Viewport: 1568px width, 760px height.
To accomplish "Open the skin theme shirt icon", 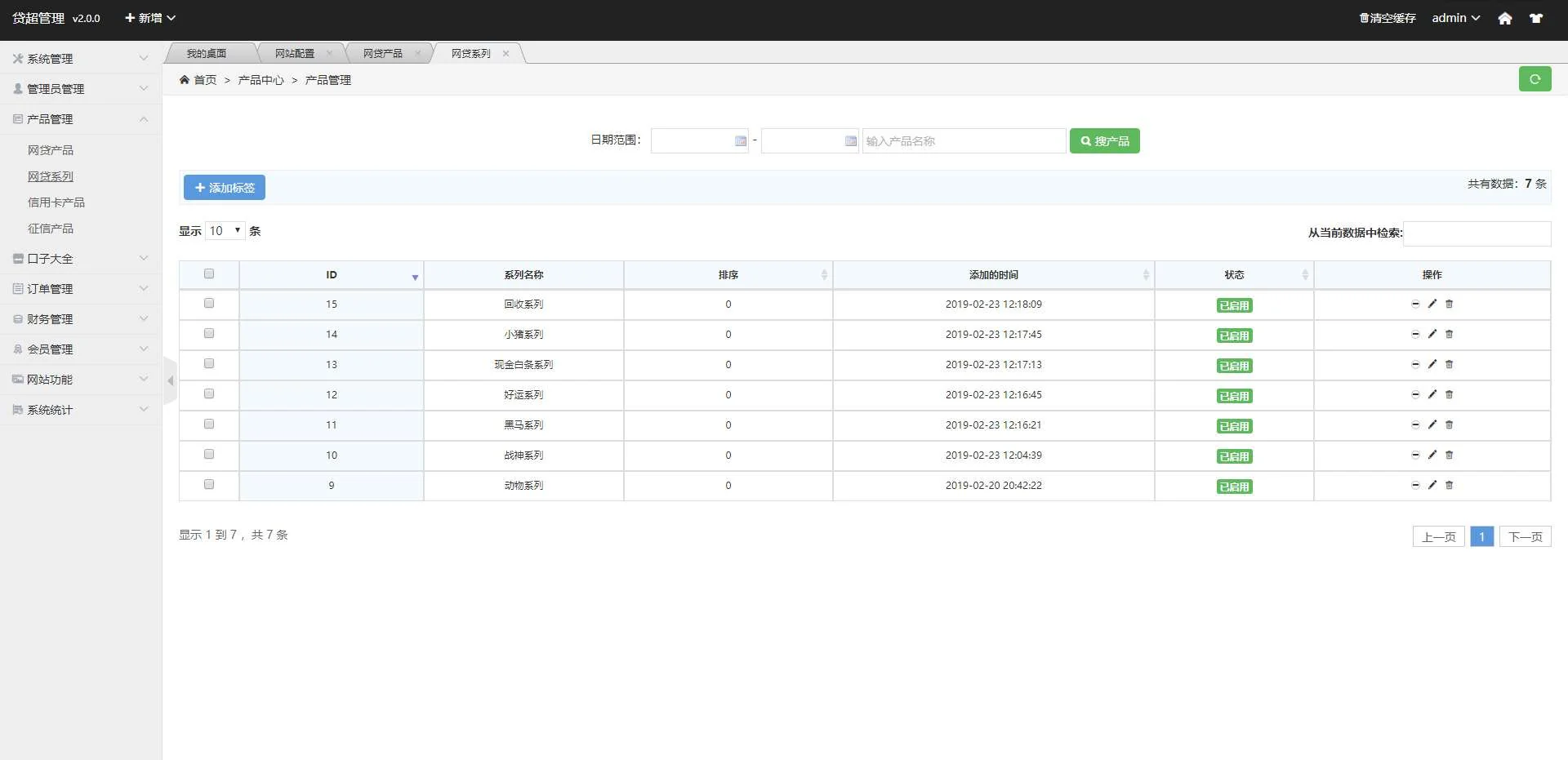I will 1535,18.
